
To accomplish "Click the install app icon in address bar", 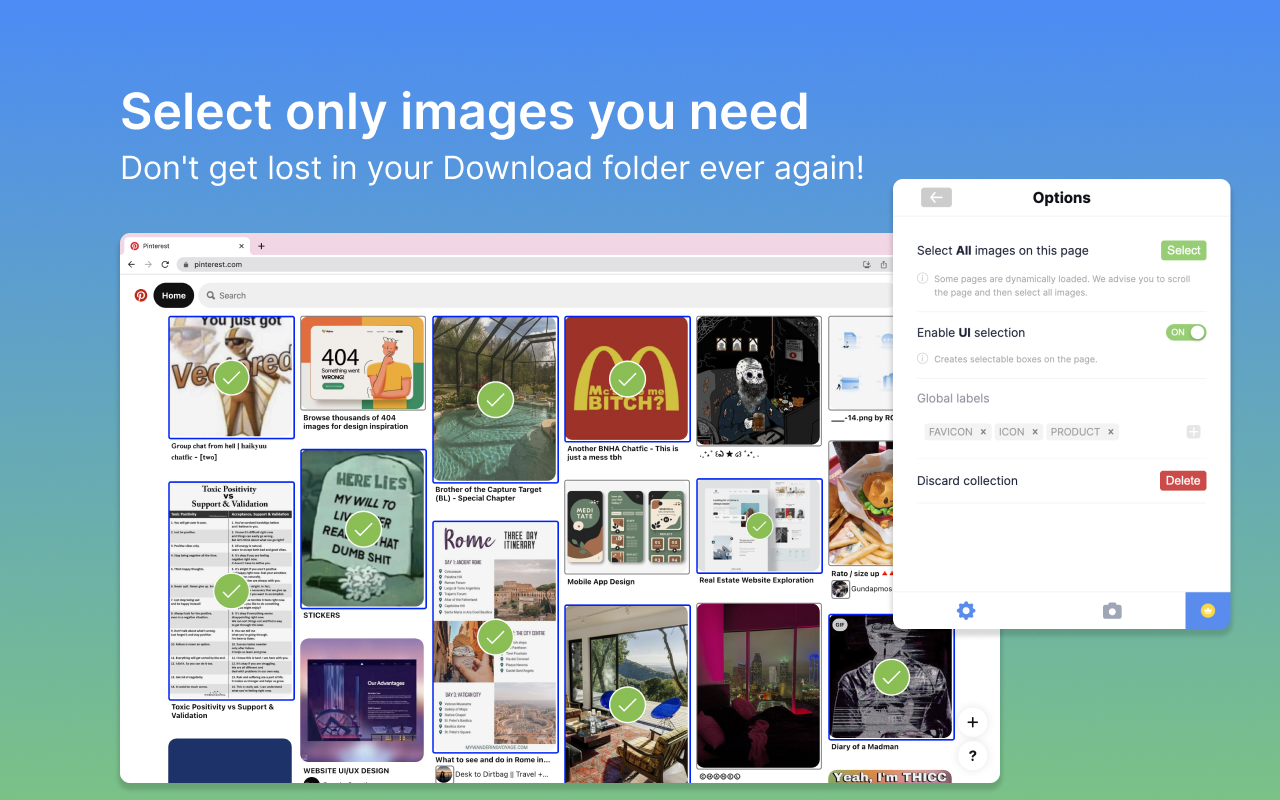I will click(866, 265).
